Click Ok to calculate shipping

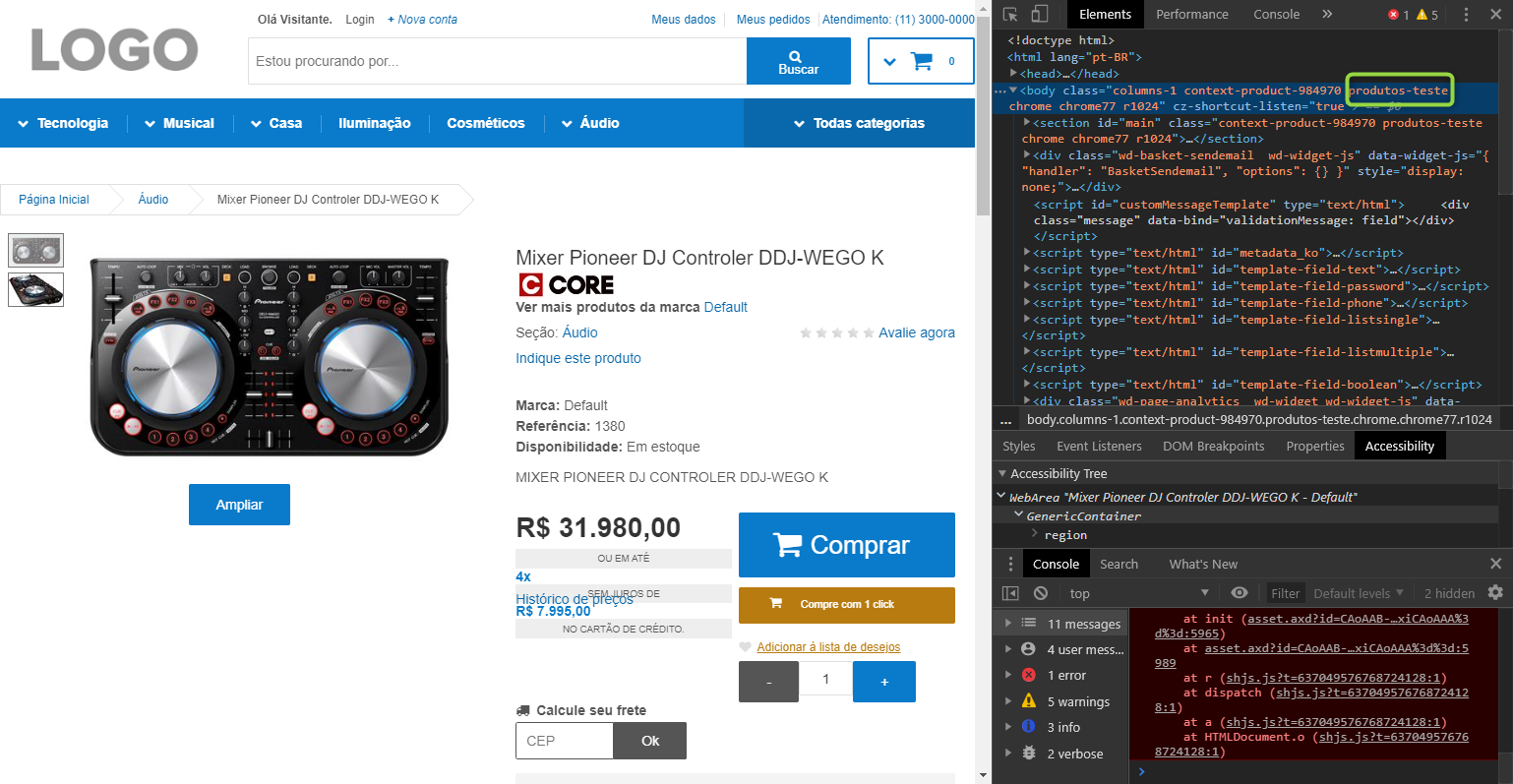coord(650,741)
